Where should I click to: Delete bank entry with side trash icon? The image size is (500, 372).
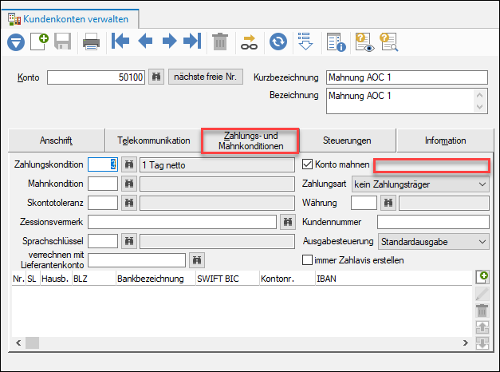[x=482, y=310]
